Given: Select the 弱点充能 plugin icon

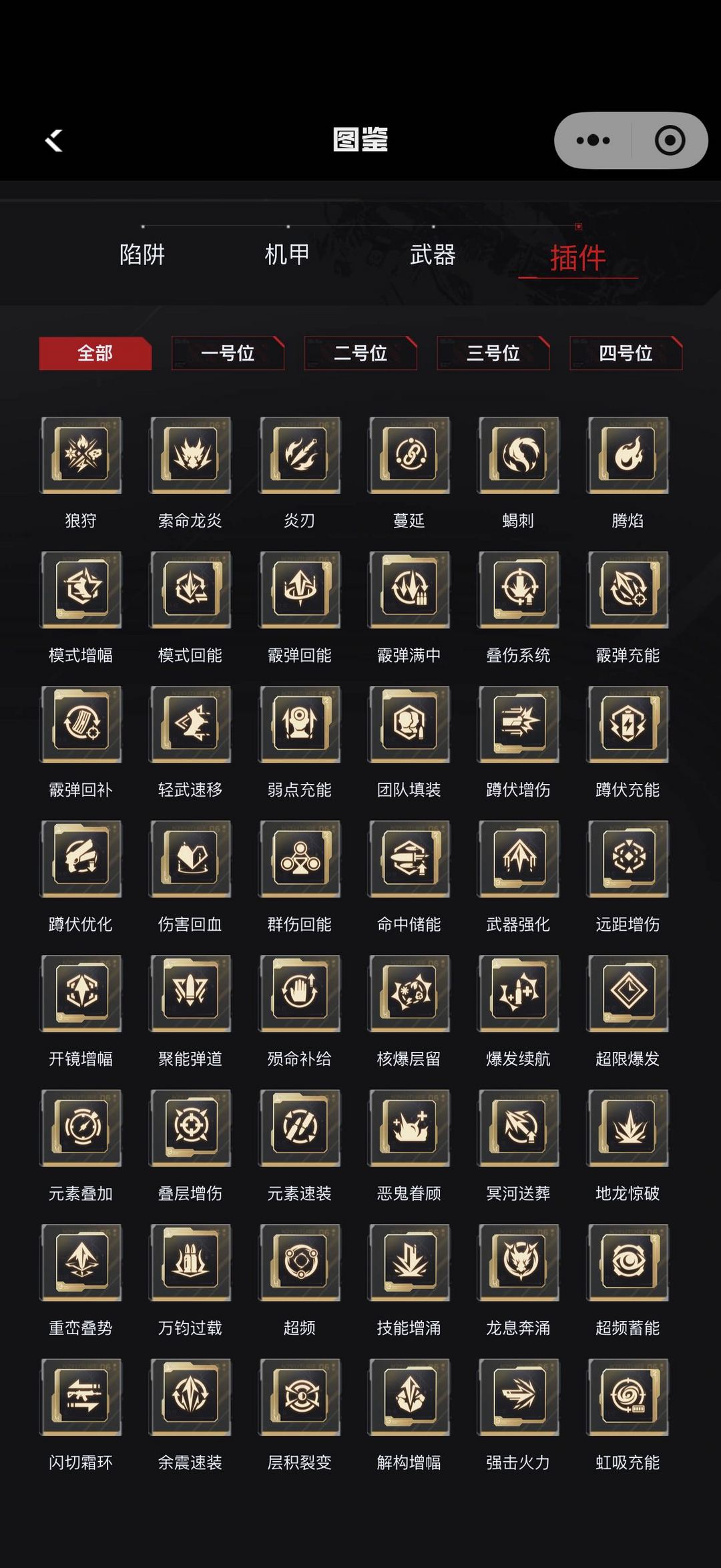Looking at the screenshot, I should pyautogui.click(x=300, y=725).
